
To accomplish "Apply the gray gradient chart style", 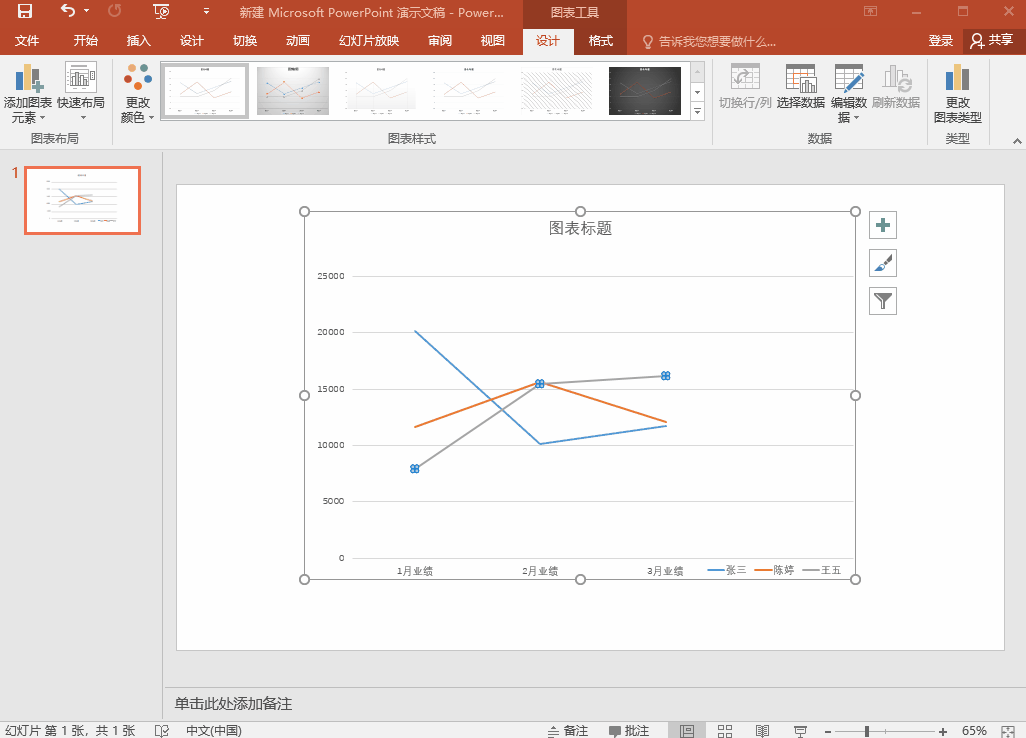I will (292, 90).
